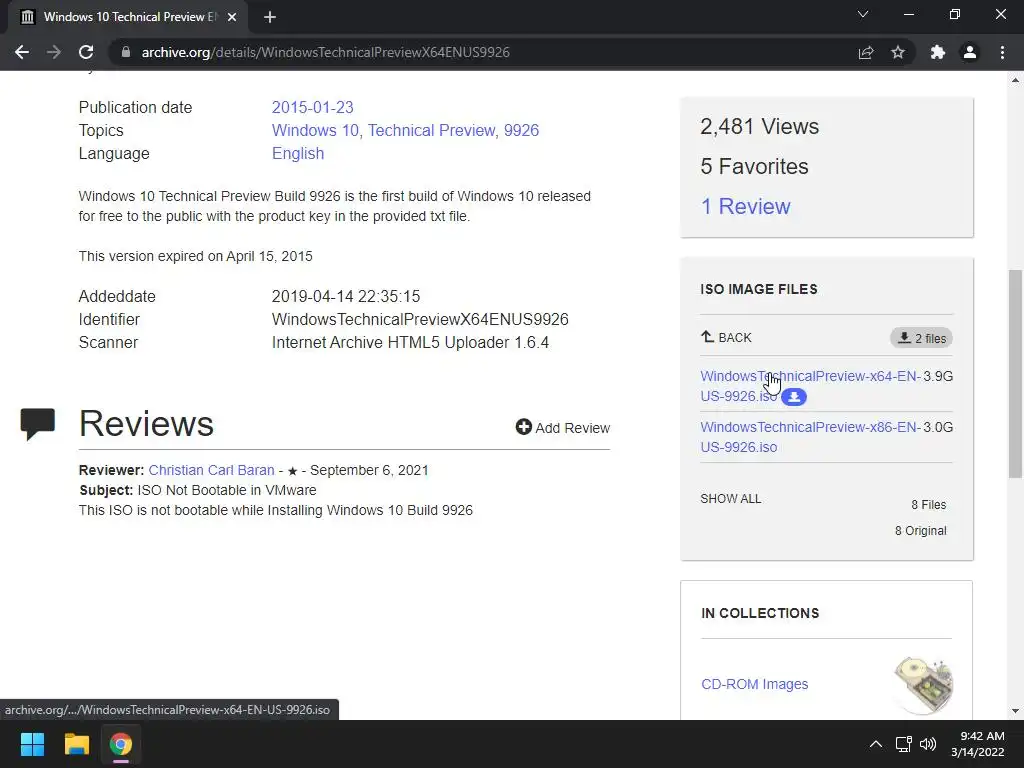Open the volume speaker tray icon

[927, 744]
